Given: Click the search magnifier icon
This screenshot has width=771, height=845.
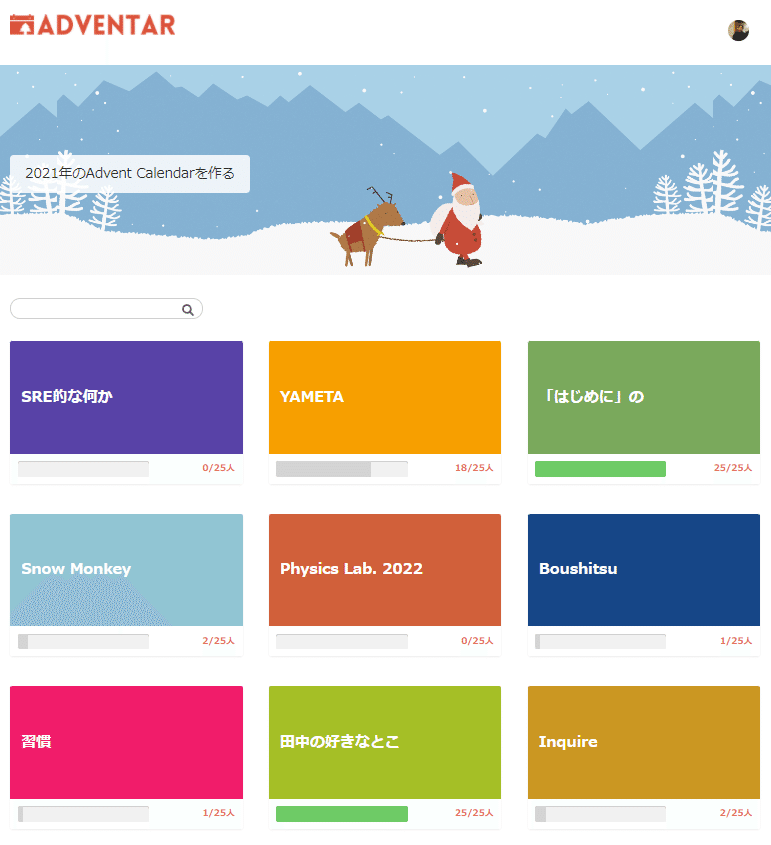Looking at the screenshot, I should 187,309.
